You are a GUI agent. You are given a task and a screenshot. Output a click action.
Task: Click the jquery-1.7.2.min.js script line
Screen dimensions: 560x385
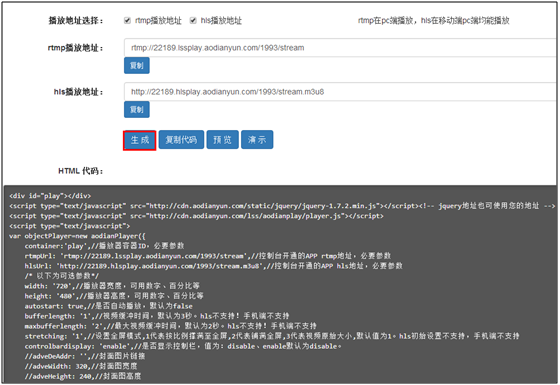click(x=282, y=206)
